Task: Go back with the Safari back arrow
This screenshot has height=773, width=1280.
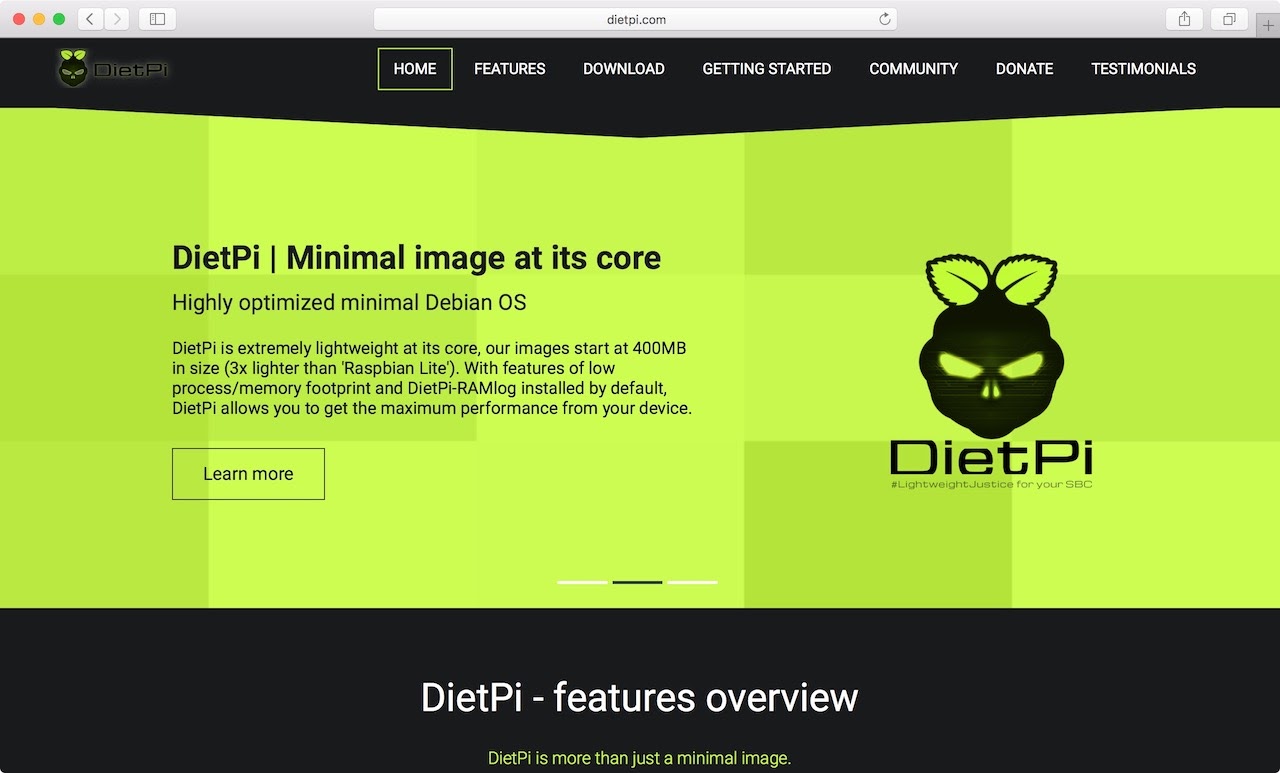Action: coord(90,19)
